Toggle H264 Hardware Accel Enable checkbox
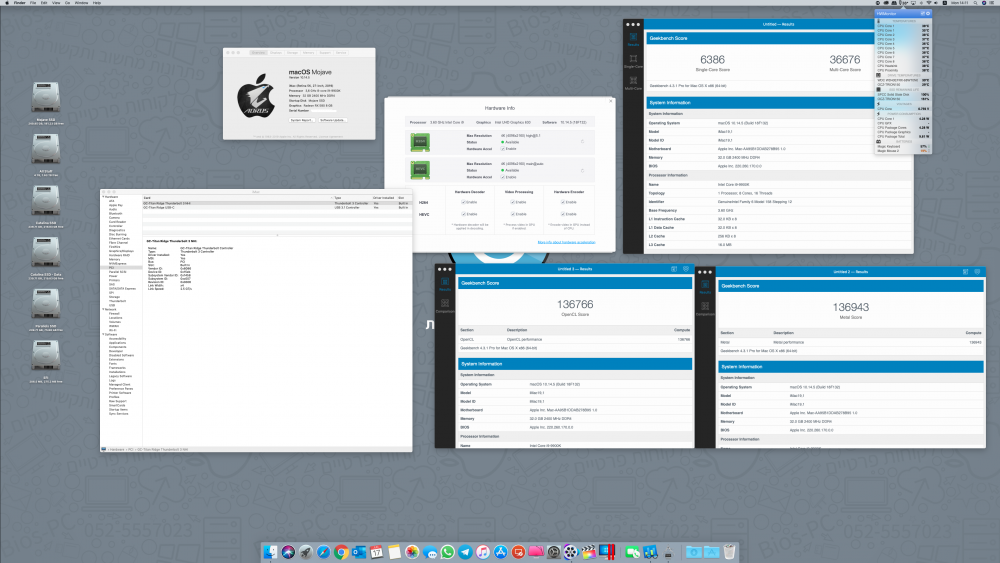1000x563 pixels. point(503,149)
